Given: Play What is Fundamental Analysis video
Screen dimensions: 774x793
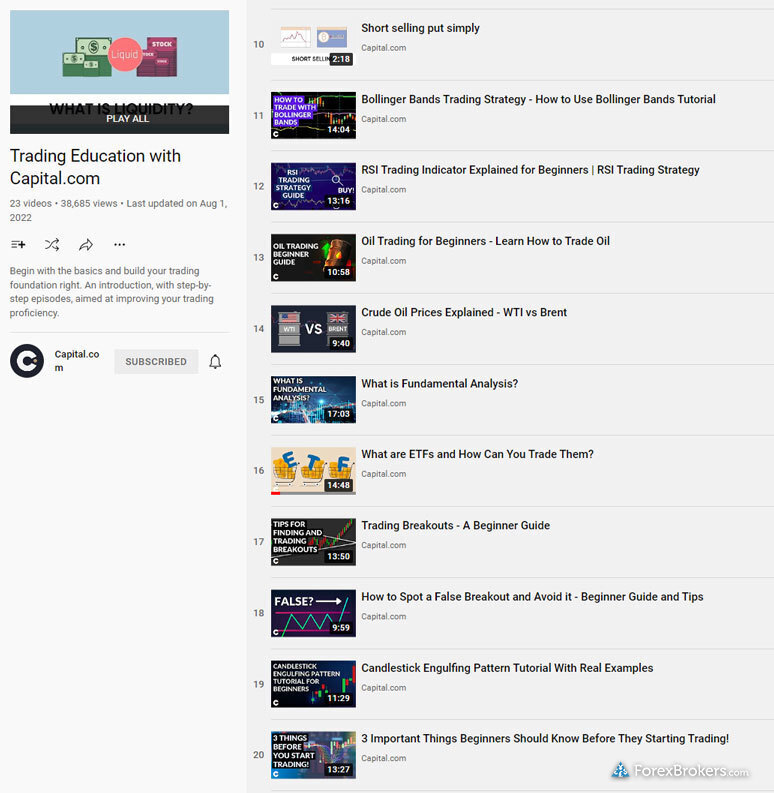Looking at the screenshot, I should 439,384.
